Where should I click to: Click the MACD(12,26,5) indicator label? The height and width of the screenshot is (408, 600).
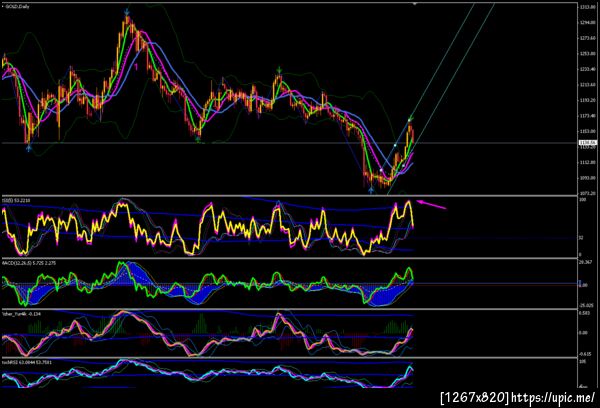pos(29,263)
